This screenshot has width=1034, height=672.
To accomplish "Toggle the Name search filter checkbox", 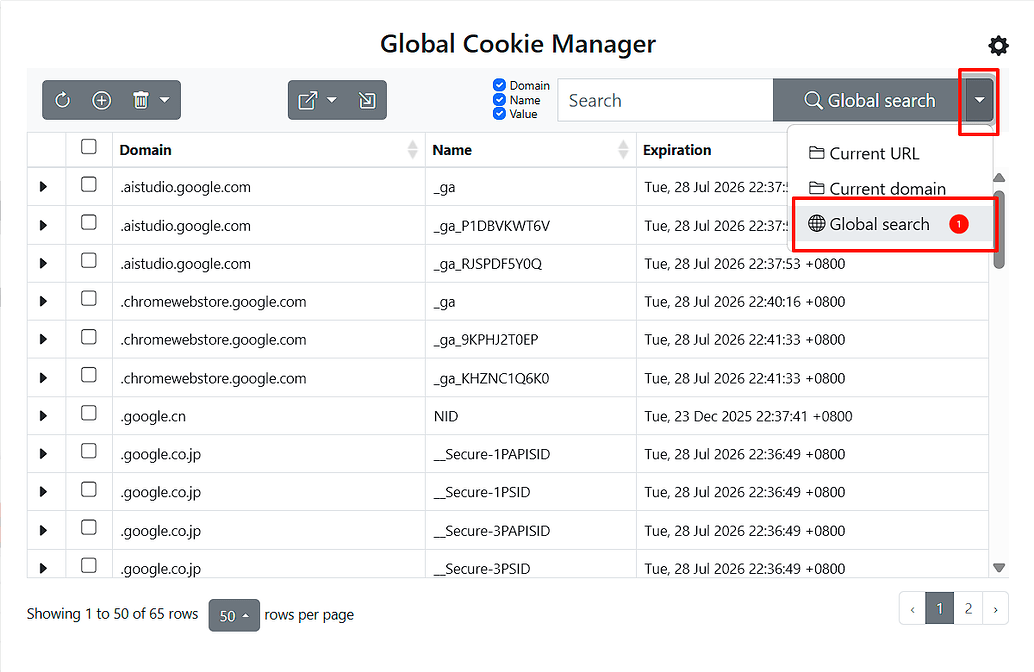I will pyautogui.click(x=499, y=100).
